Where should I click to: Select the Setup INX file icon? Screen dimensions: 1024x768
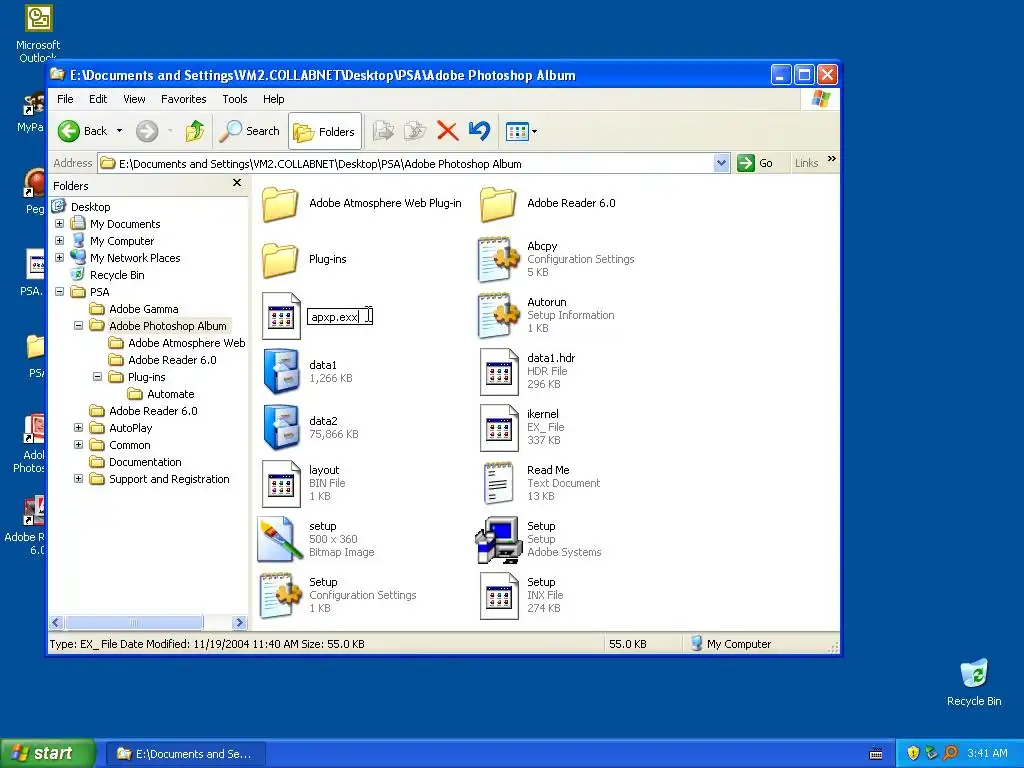pyautogui.click(x=499, y=596)
